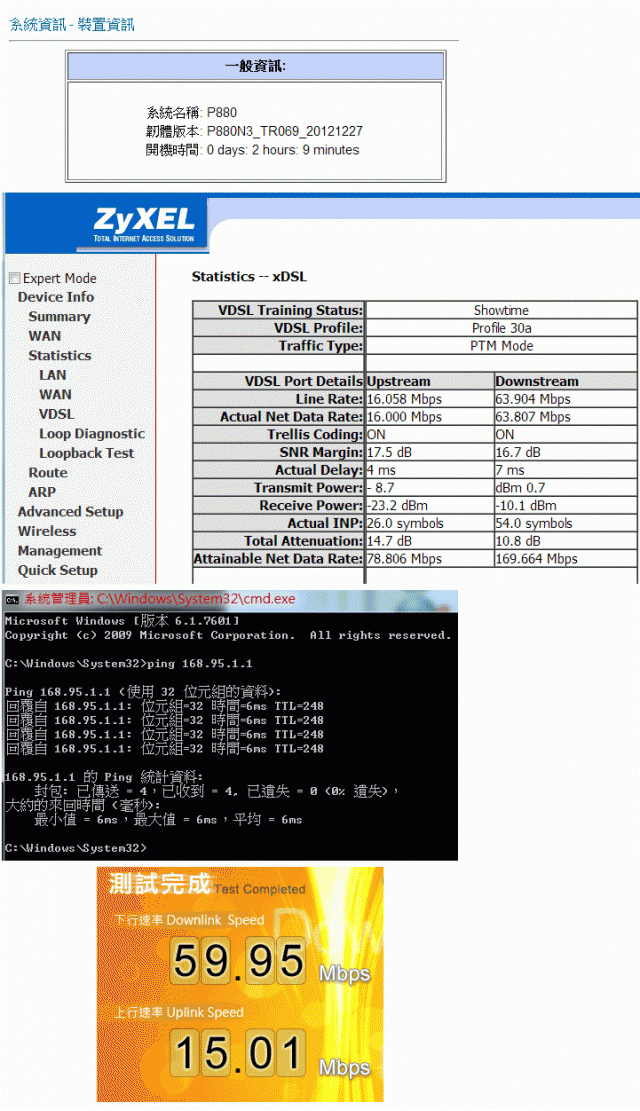Click the '10.8 dB' attenuation value
The image size is (640, 1111).
point(518,541)
